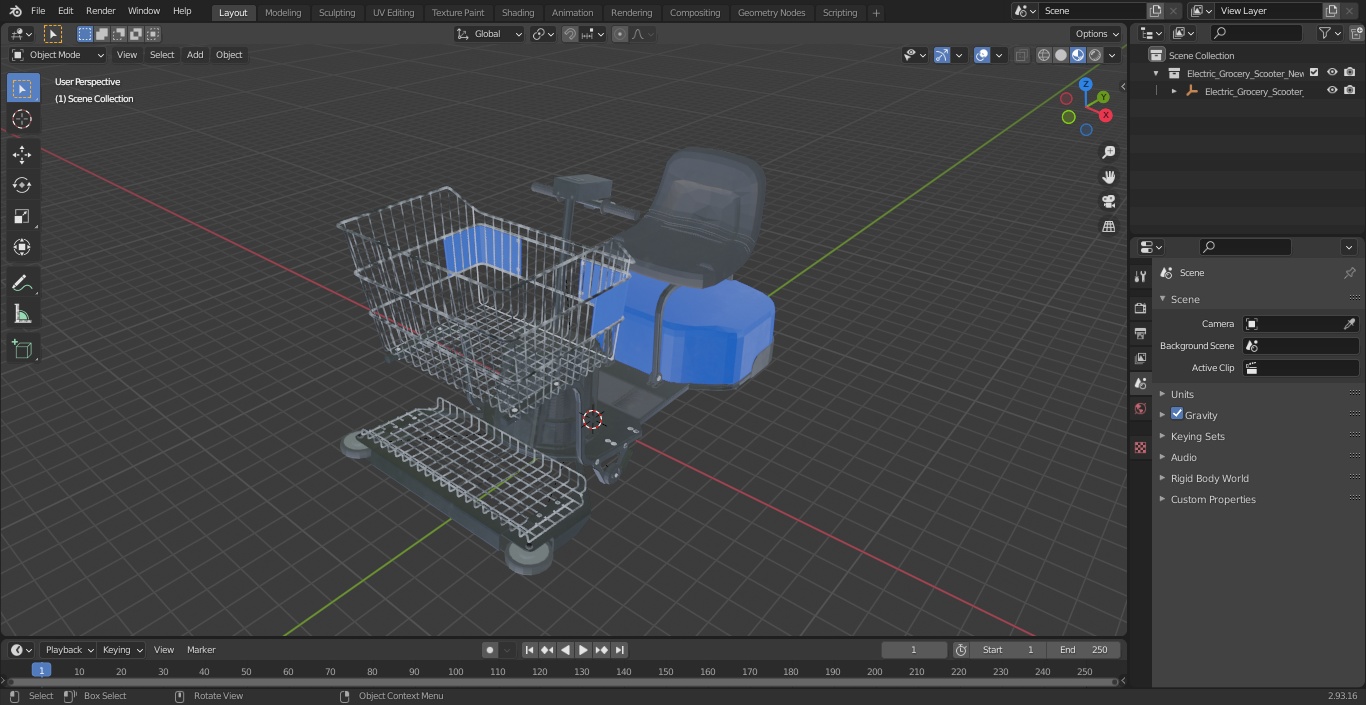Image resolution: width=1366 pixels, height=705 pixels.
Task: Switch to solid shading
Action: click(x=1061, y=55)
